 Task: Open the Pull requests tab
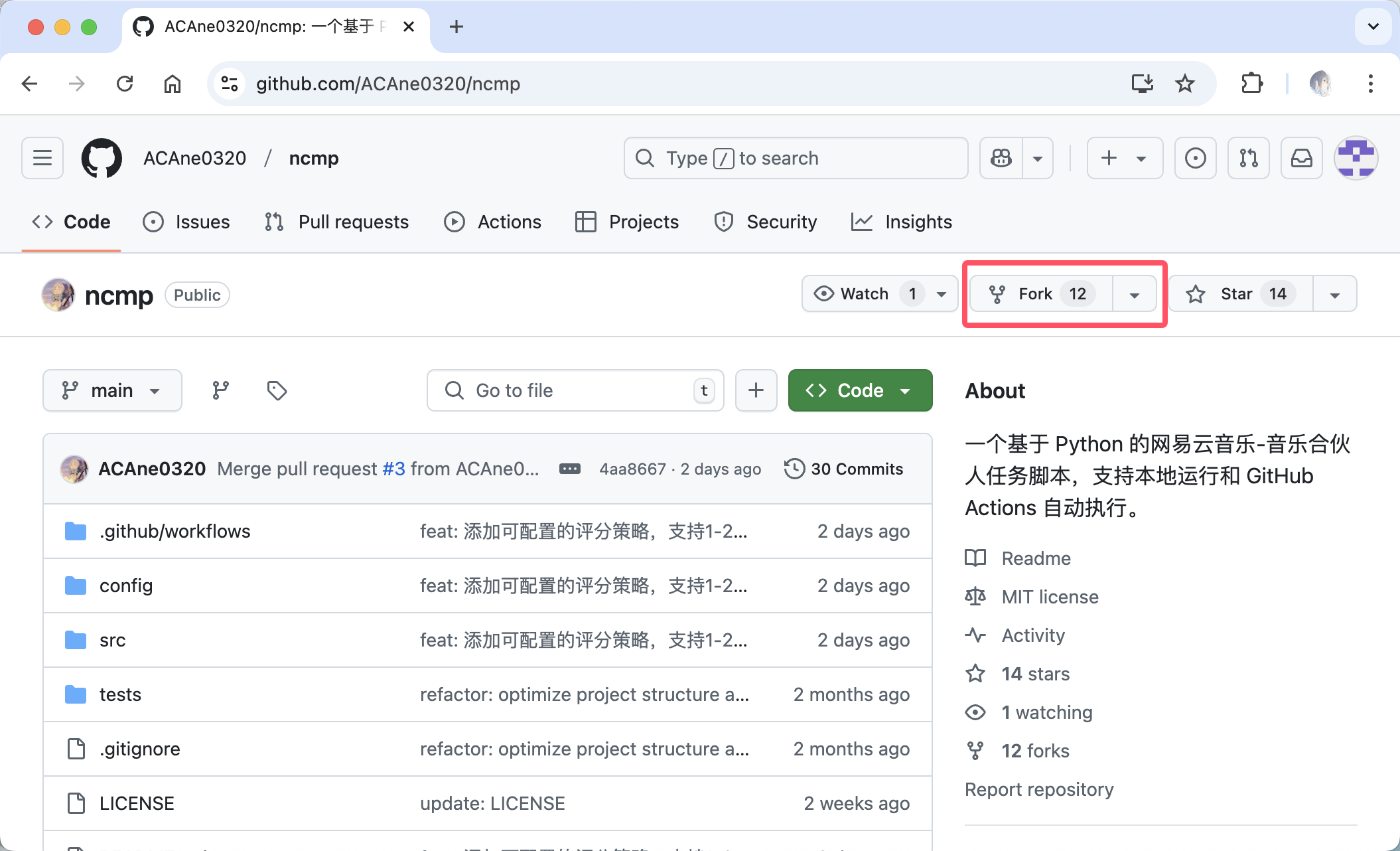click(336, 222)
